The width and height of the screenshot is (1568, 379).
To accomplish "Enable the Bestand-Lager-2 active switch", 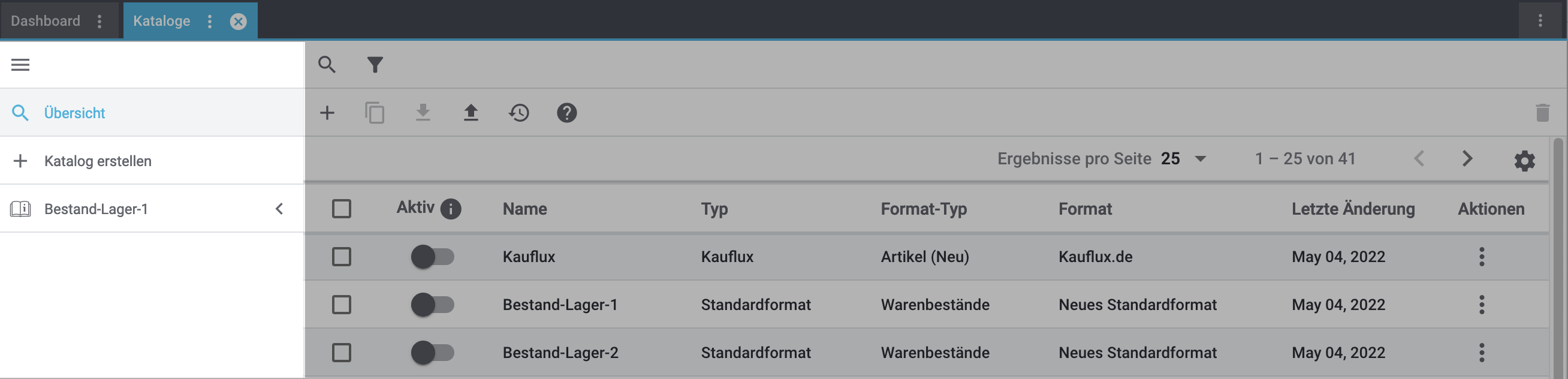I will click(432, 352).
